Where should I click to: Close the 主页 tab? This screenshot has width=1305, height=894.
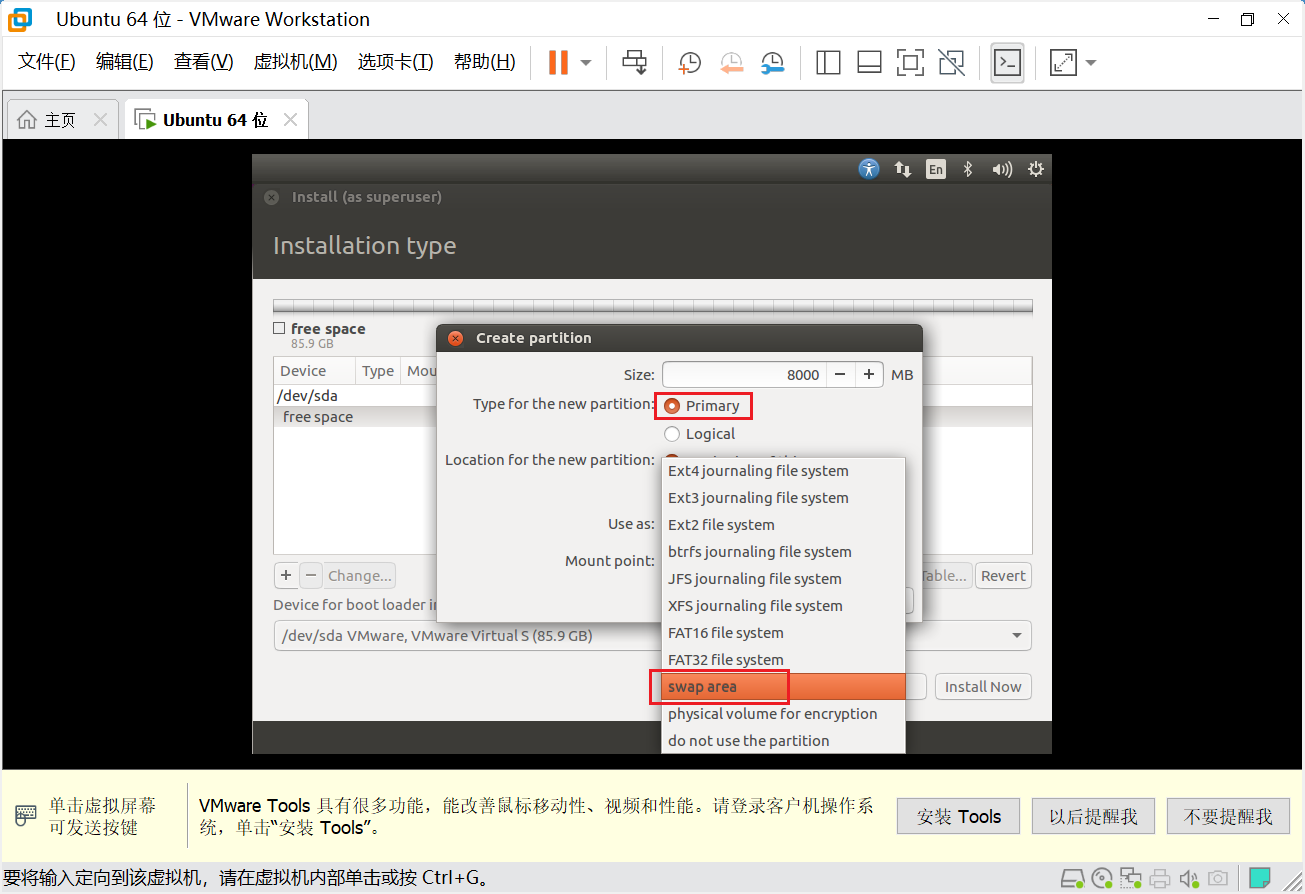tap(100, 120)
